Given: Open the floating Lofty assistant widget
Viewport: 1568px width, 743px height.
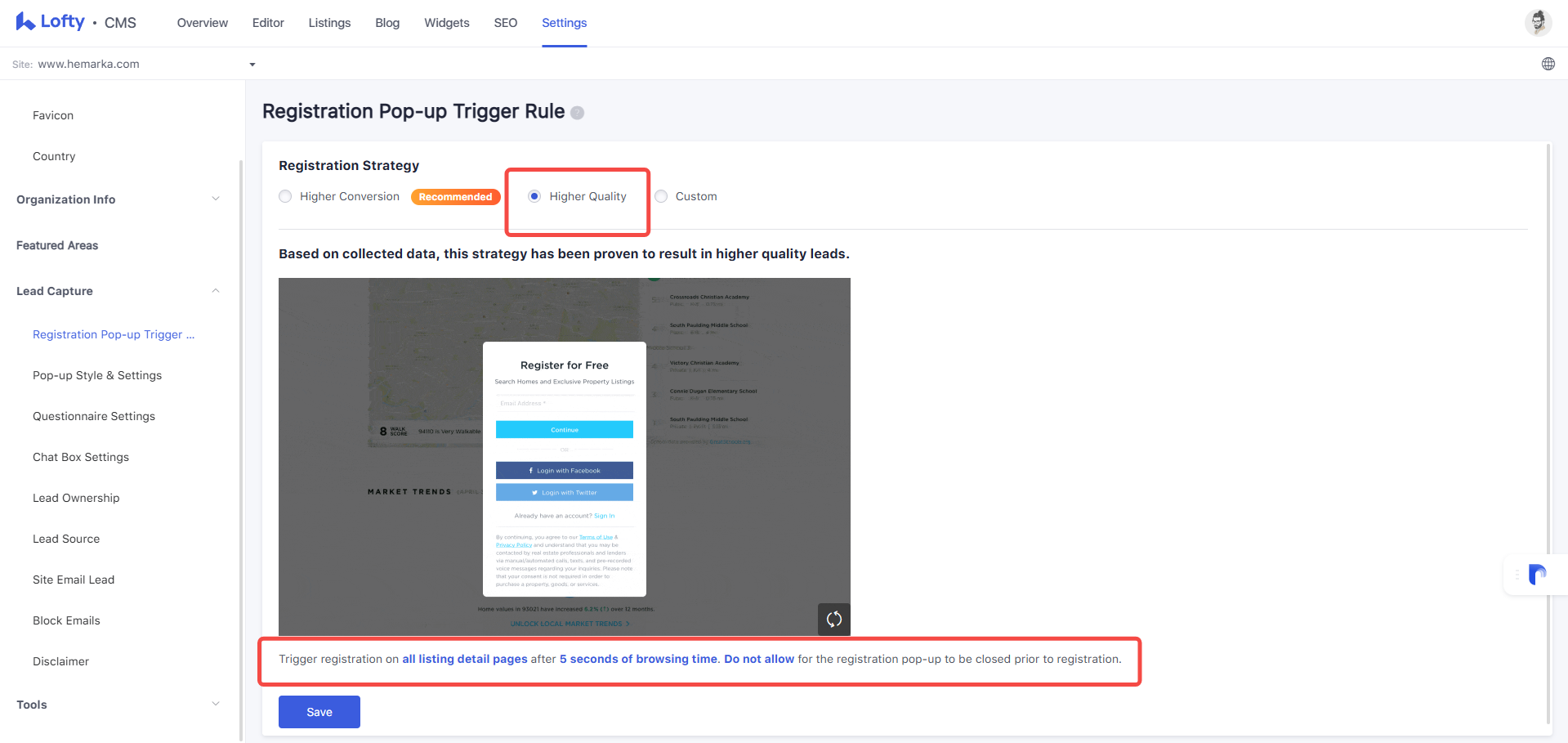Looking at the screenshot, I should click(x=1536, y=575).
